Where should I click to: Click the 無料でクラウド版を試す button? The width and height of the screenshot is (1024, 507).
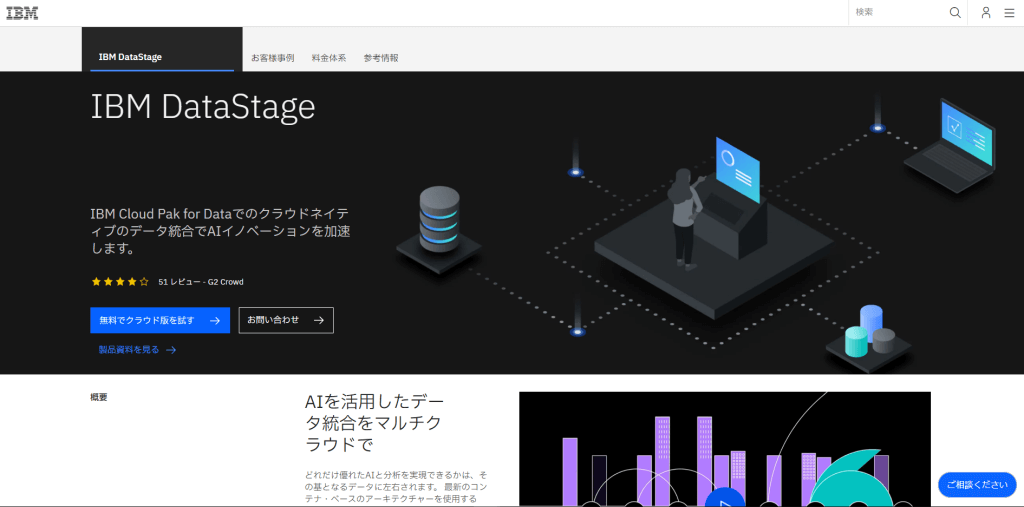(160, 320)
